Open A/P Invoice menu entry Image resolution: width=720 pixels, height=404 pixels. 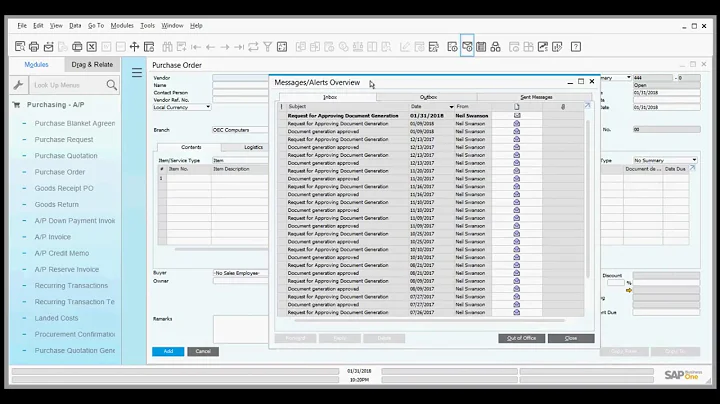53,237
